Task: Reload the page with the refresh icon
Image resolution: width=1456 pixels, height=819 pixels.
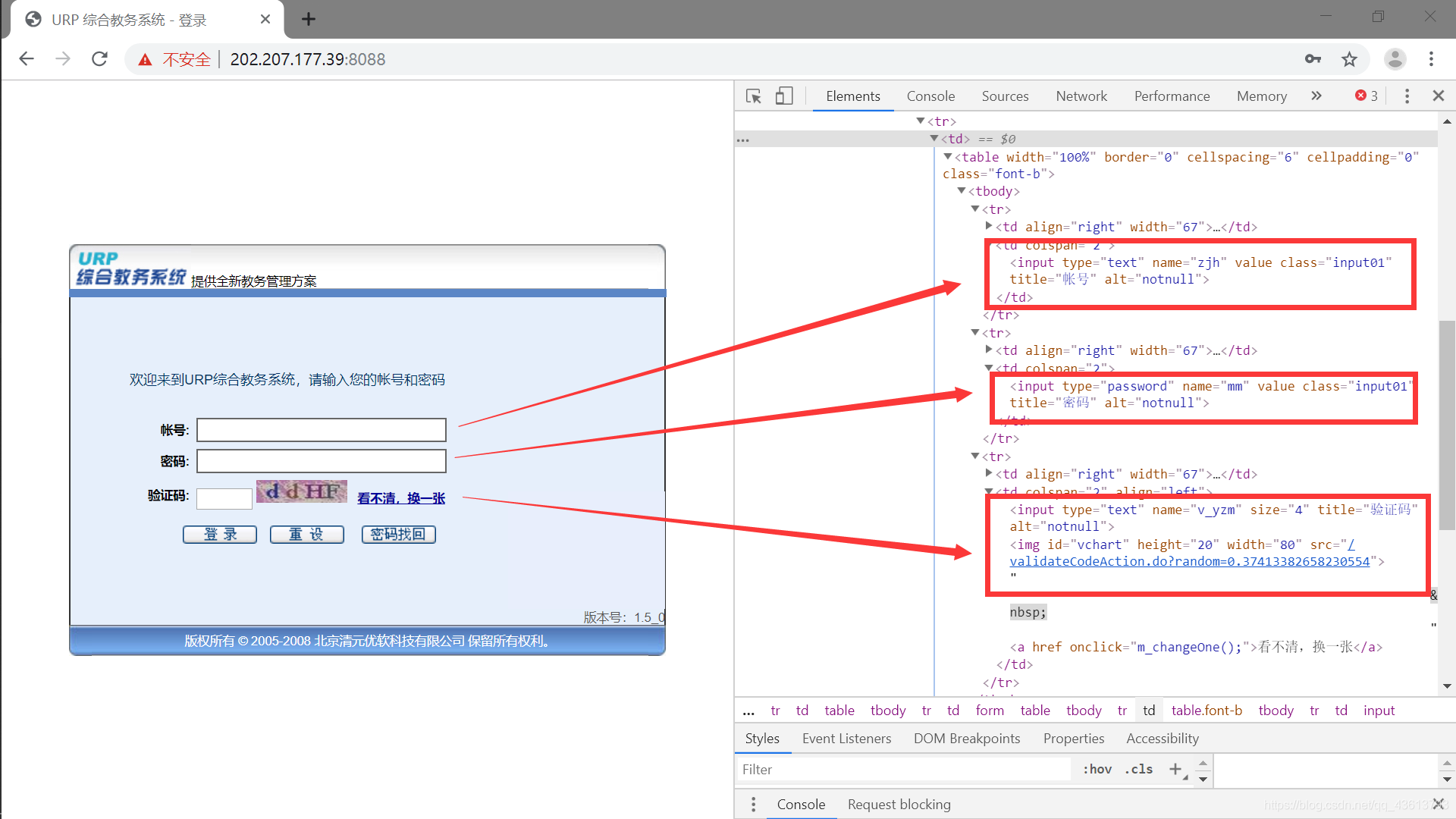Action: pos(99,59)
